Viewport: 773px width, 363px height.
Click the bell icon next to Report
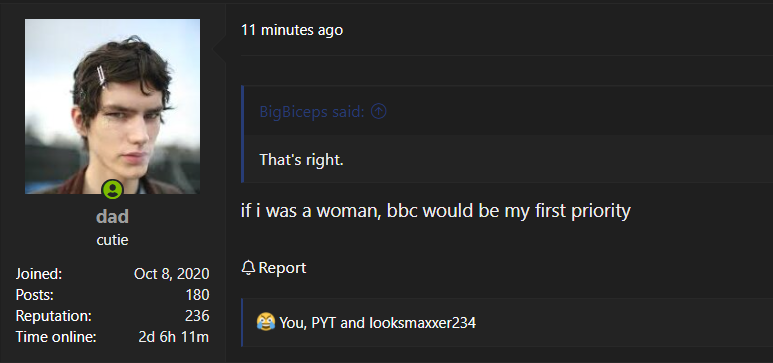tap(248, 268)
